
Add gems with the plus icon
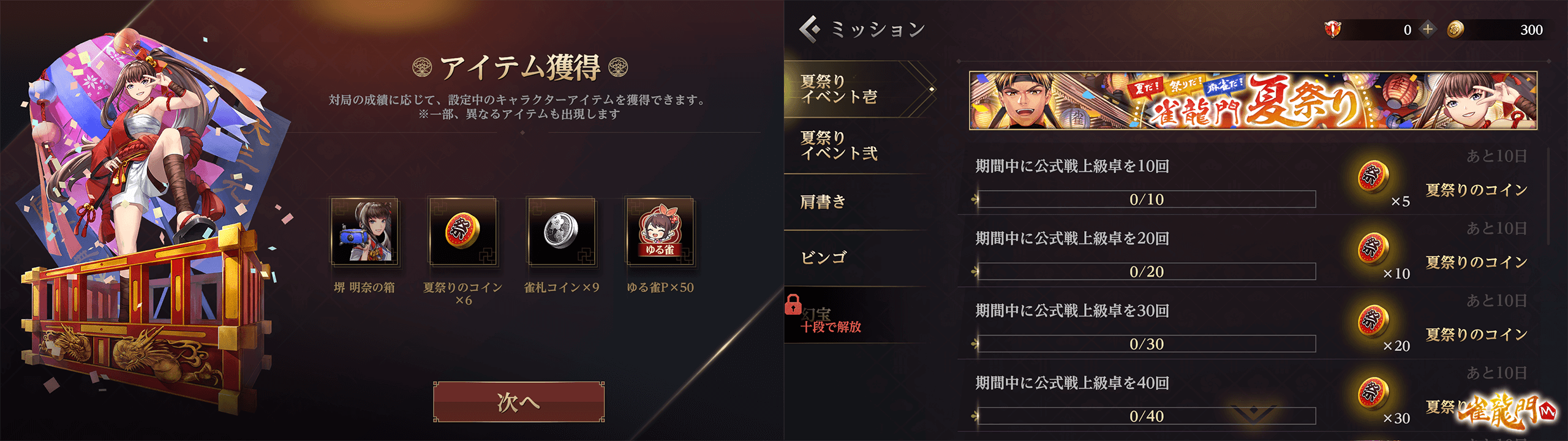(1428, 29)
